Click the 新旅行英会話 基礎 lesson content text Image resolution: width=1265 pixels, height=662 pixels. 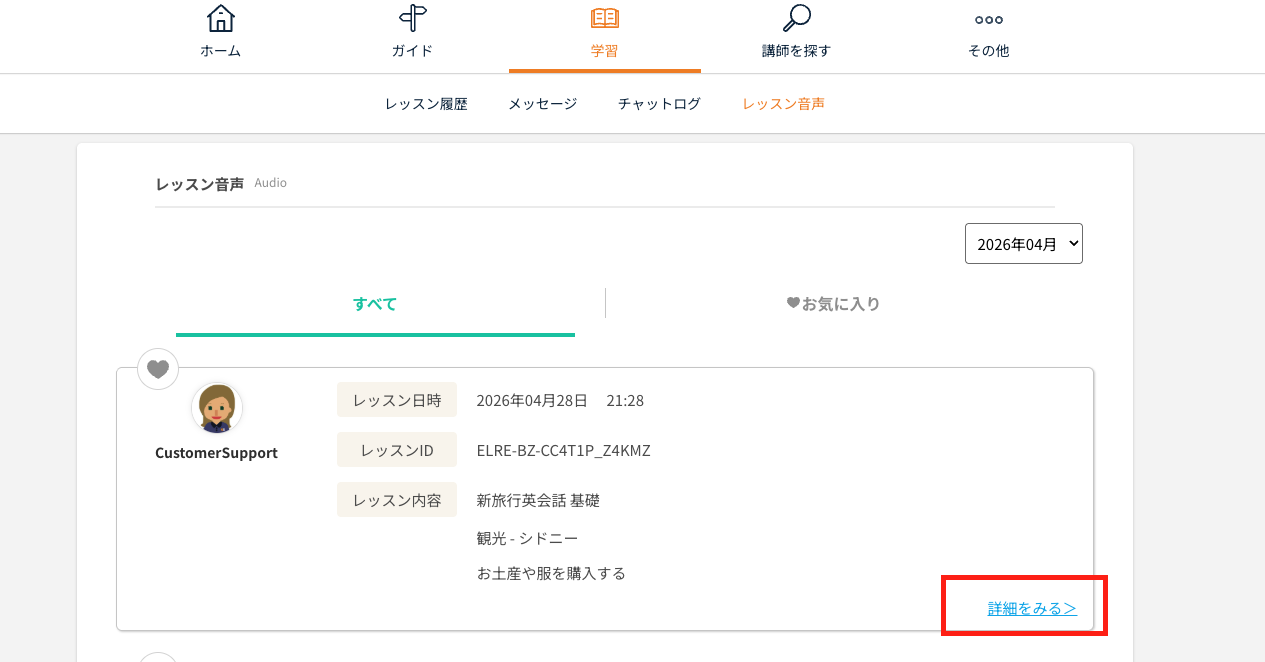tap(538, 500)
